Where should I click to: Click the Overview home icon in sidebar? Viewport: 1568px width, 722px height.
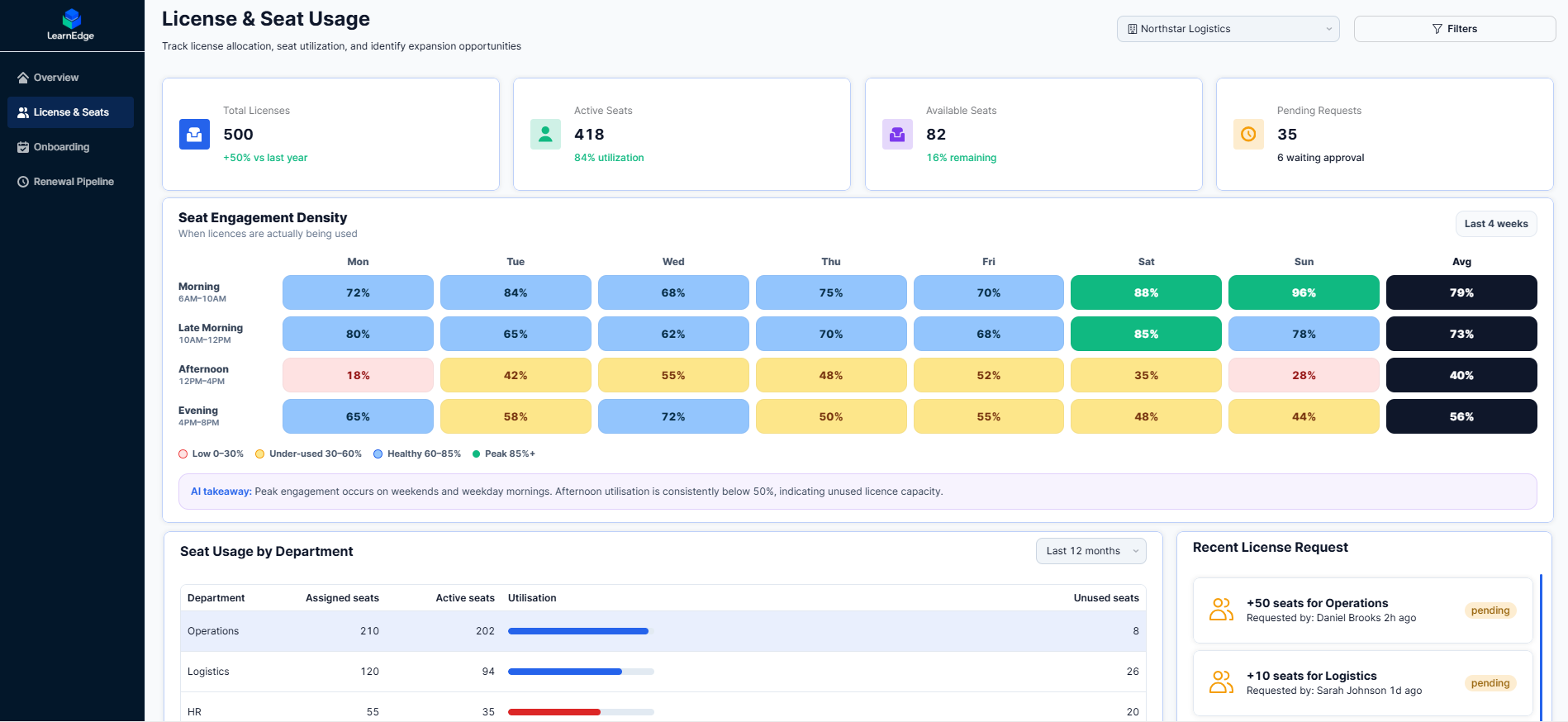pos(23,78)
